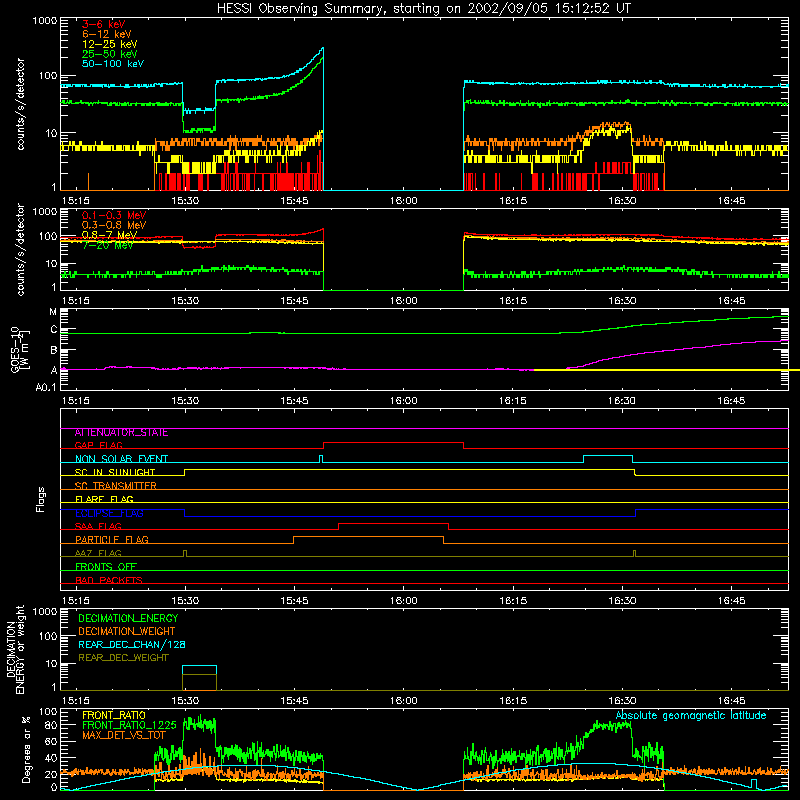This screenshot has height=800, width=800.
Task: Pick the "NON_SOLAR_EVENT" flag label
Action: click(121, 459)
